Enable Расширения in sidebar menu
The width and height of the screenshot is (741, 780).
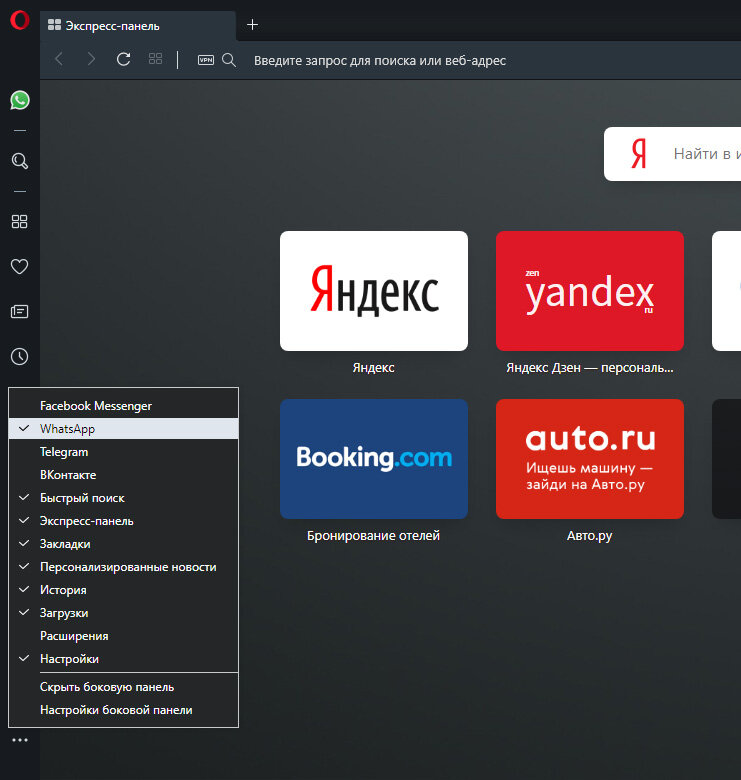click(x=123, y=636)
